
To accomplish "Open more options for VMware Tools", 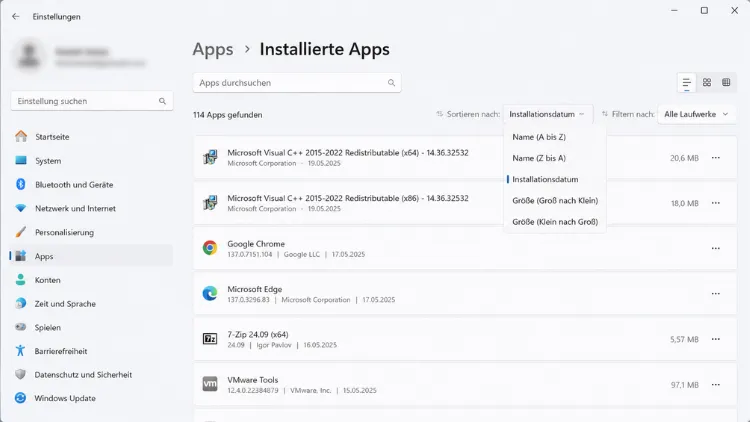I will point(716,384).
